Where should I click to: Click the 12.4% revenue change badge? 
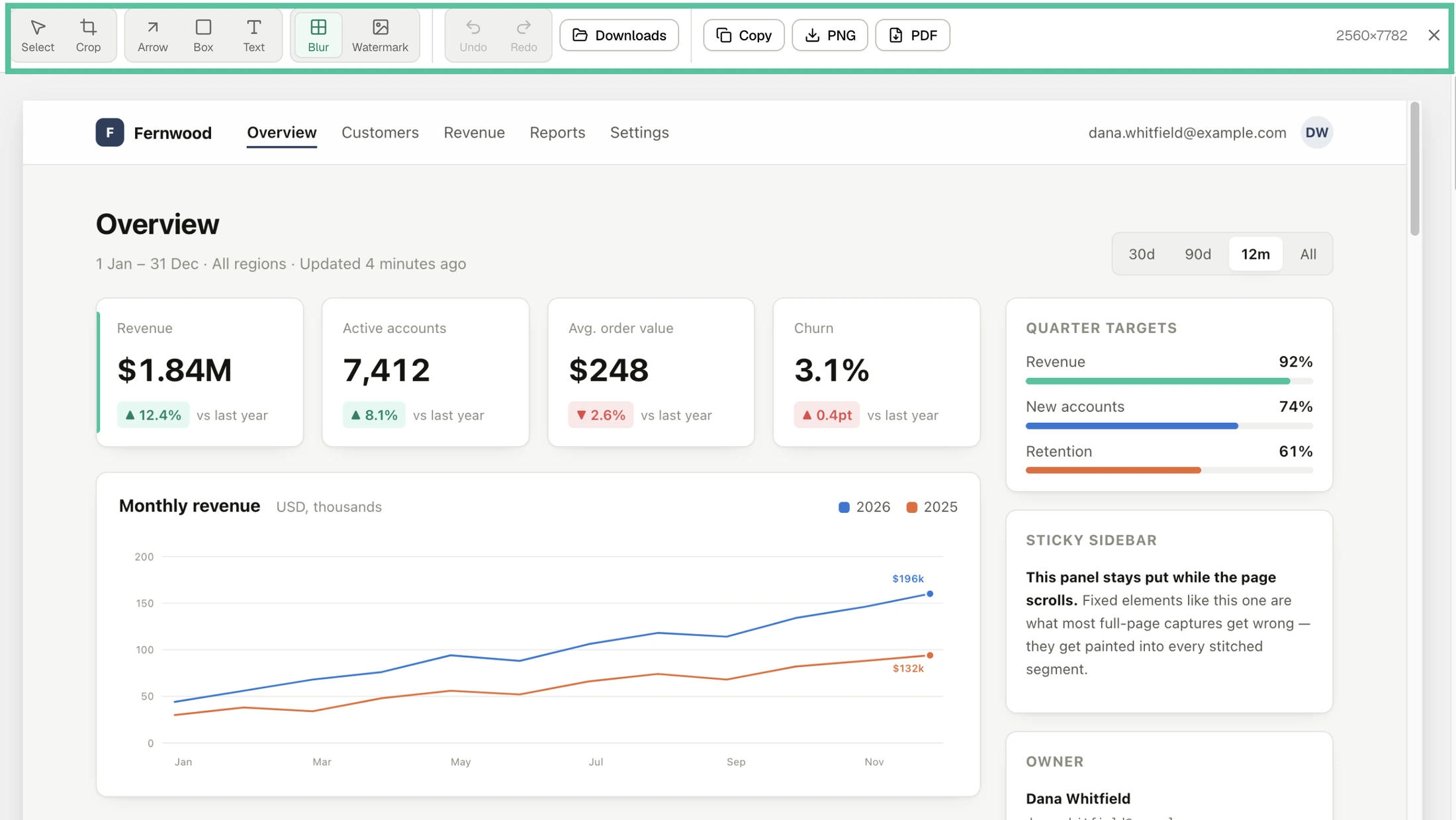coord(153,415)
